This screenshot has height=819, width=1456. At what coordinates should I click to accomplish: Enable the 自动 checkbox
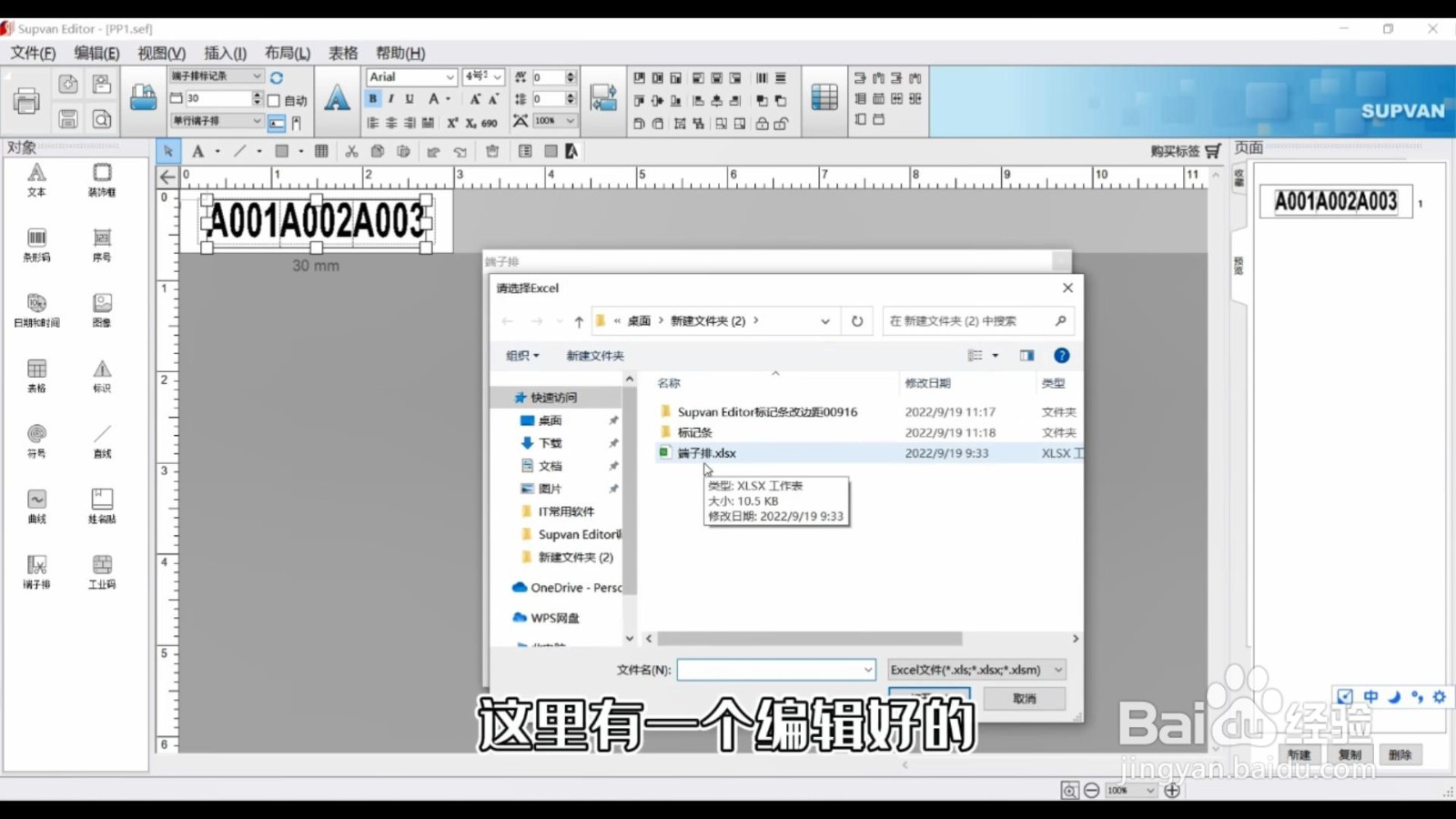tap(274, 100)
